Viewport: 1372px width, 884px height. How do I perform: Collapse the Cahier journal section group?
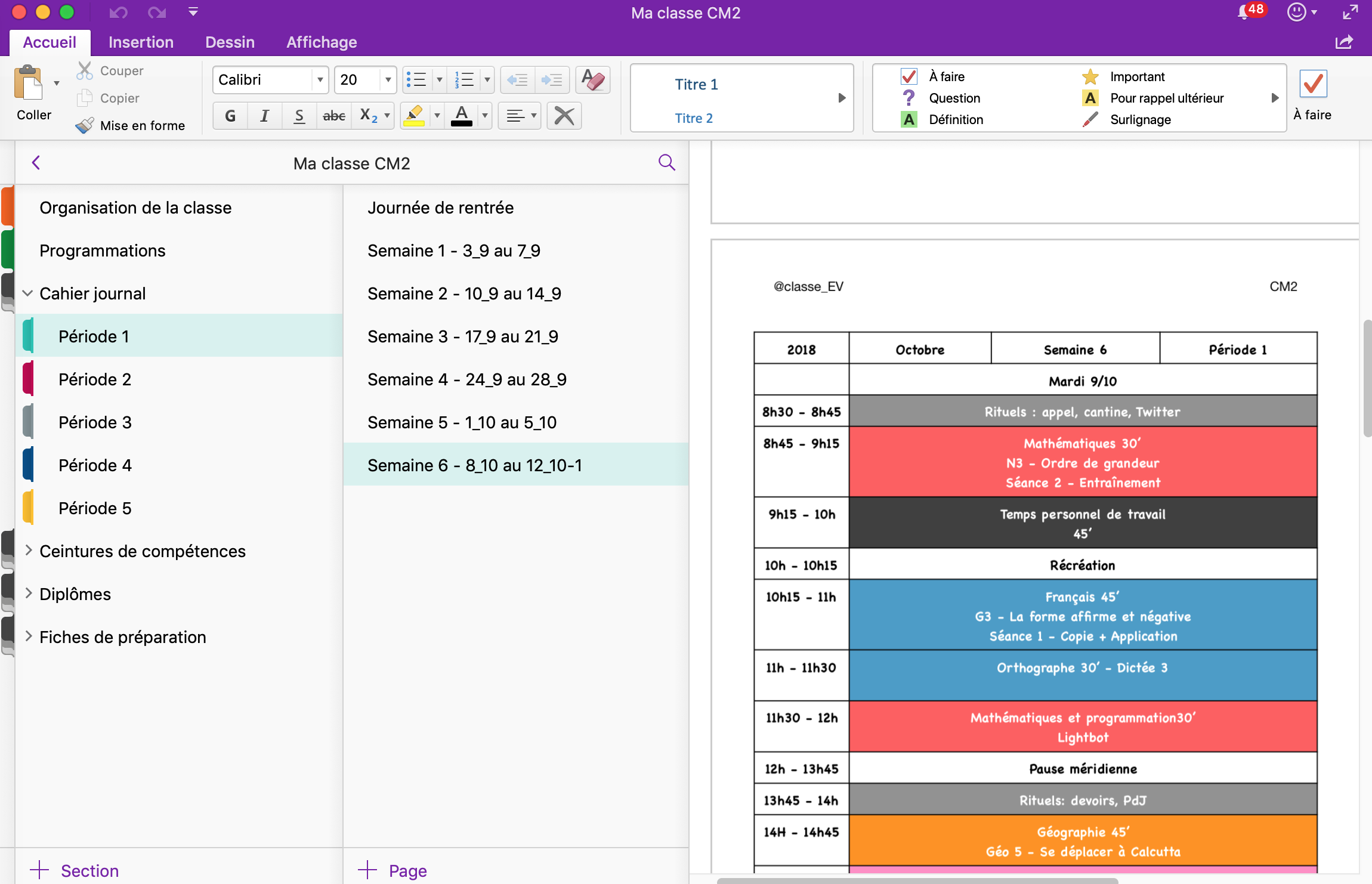click(27, 293)
